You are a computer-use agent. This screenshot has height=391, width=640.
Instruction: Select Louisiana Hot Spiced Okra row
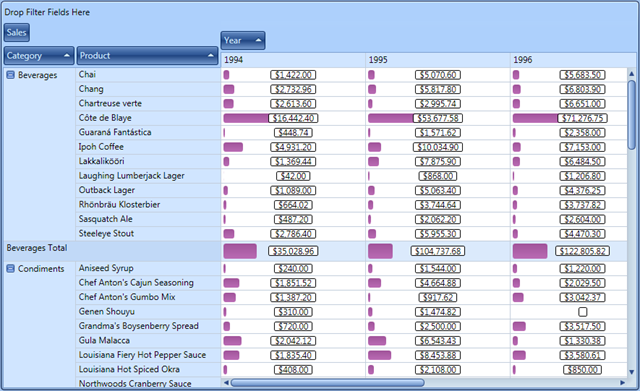pos(148,369)
